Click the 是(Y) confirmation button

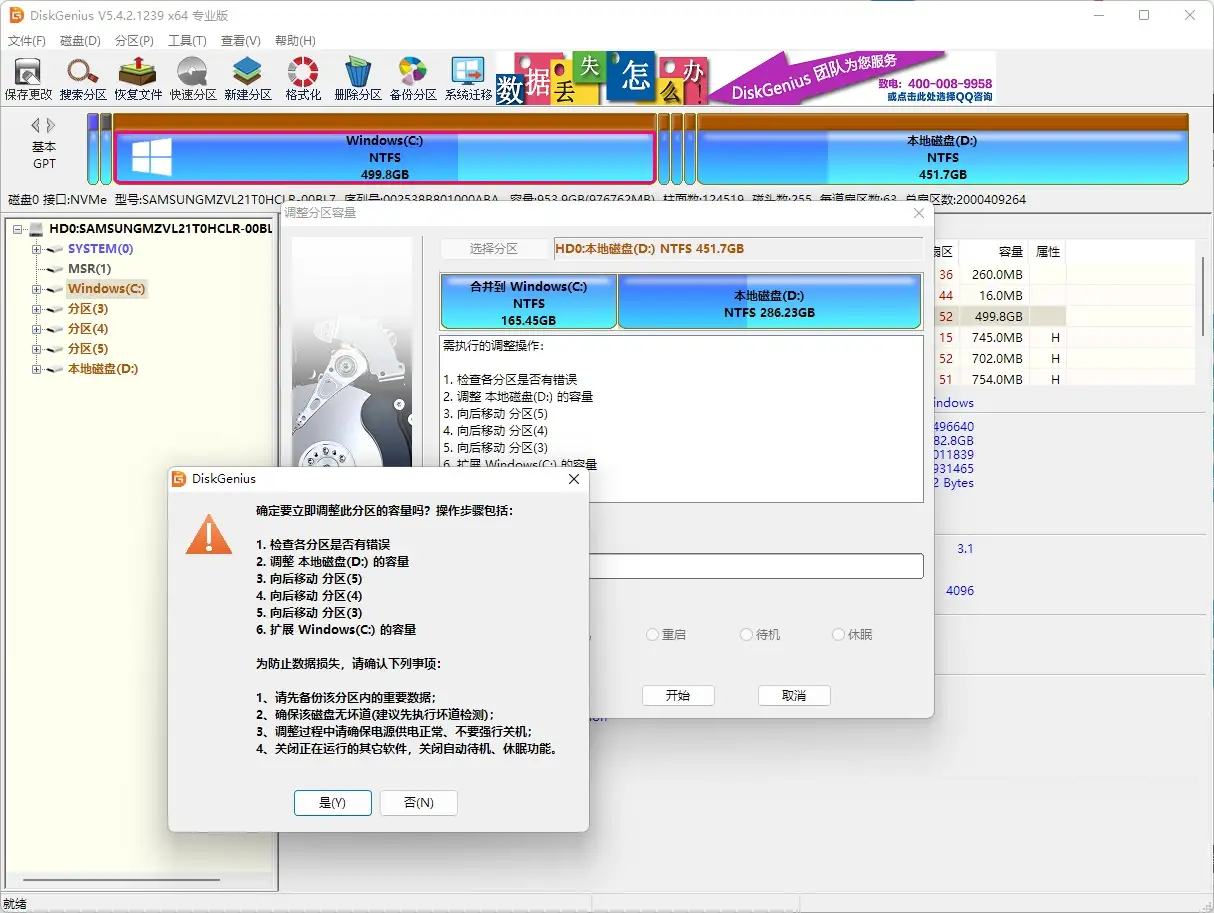click(332, 802)
